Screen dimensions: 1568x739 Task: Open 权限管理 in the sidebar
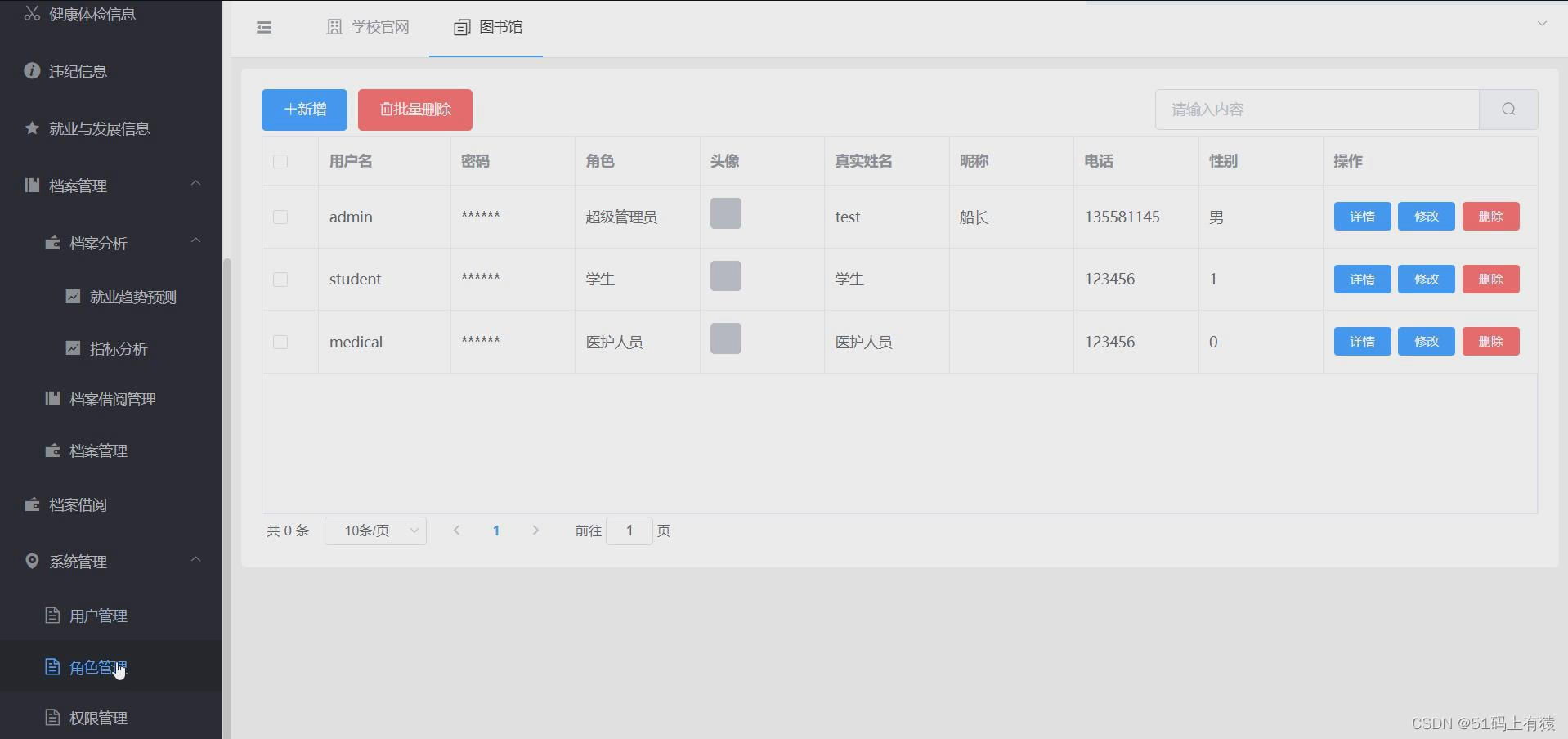click(111, 717)
